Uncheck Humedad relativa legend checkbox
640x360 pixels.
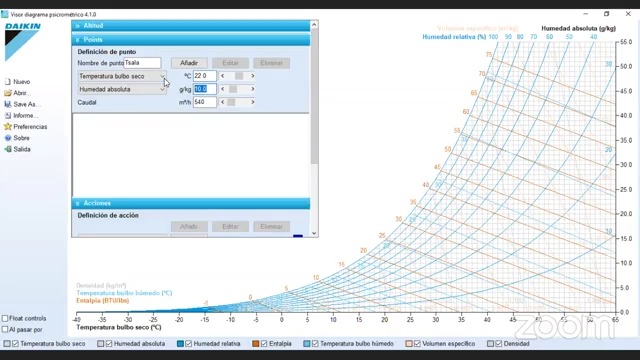point(189,344)
